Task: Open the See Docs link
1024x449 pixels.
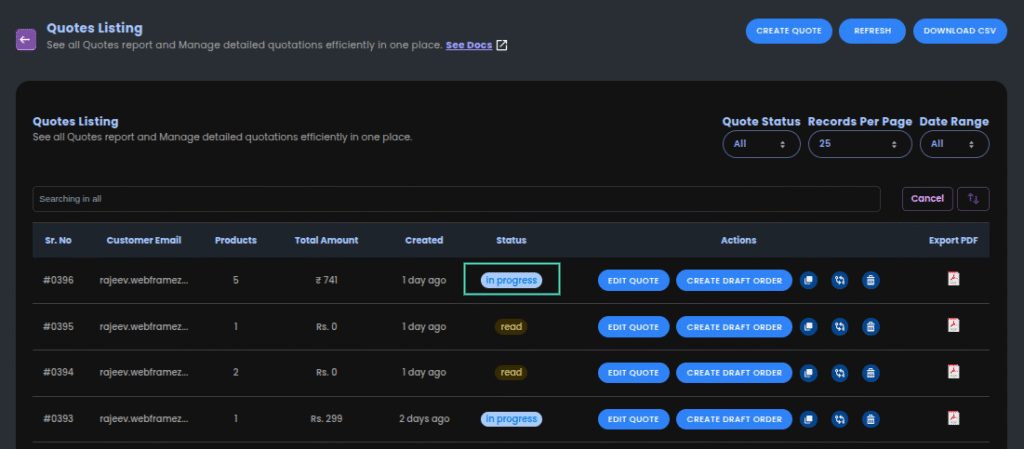Action: click(x=468, y=45)
